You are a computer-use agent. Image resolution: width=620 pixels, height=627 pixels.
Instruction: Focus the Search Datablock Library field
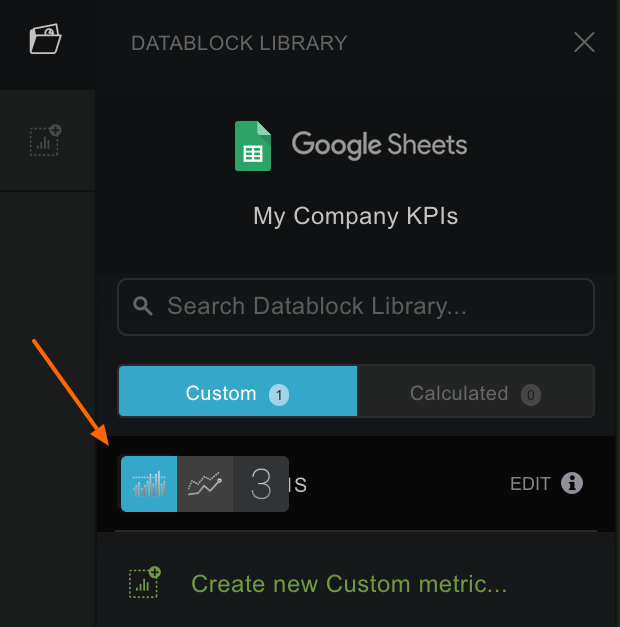click(x=370, y=306)
